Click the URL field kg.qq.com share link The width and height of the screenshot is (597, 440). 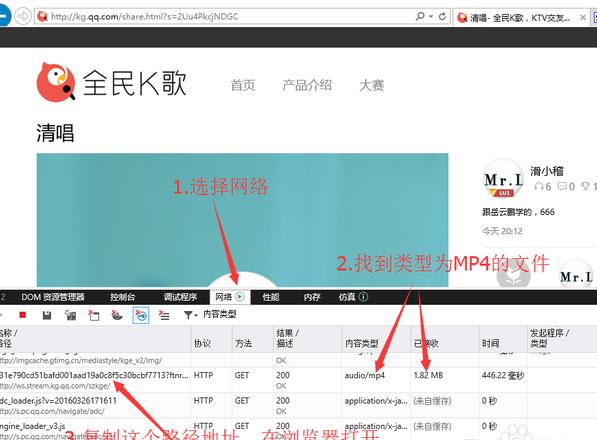144,16
